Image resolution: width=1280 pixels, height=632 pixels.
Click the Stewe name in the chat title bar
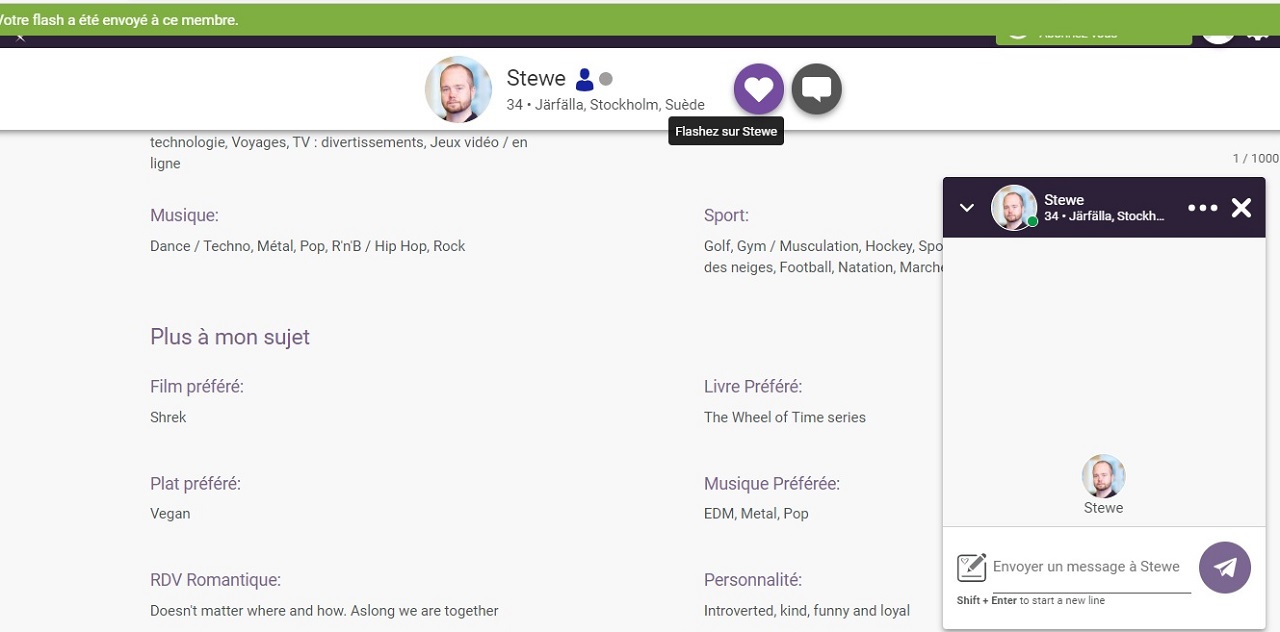click(1064, 200)
